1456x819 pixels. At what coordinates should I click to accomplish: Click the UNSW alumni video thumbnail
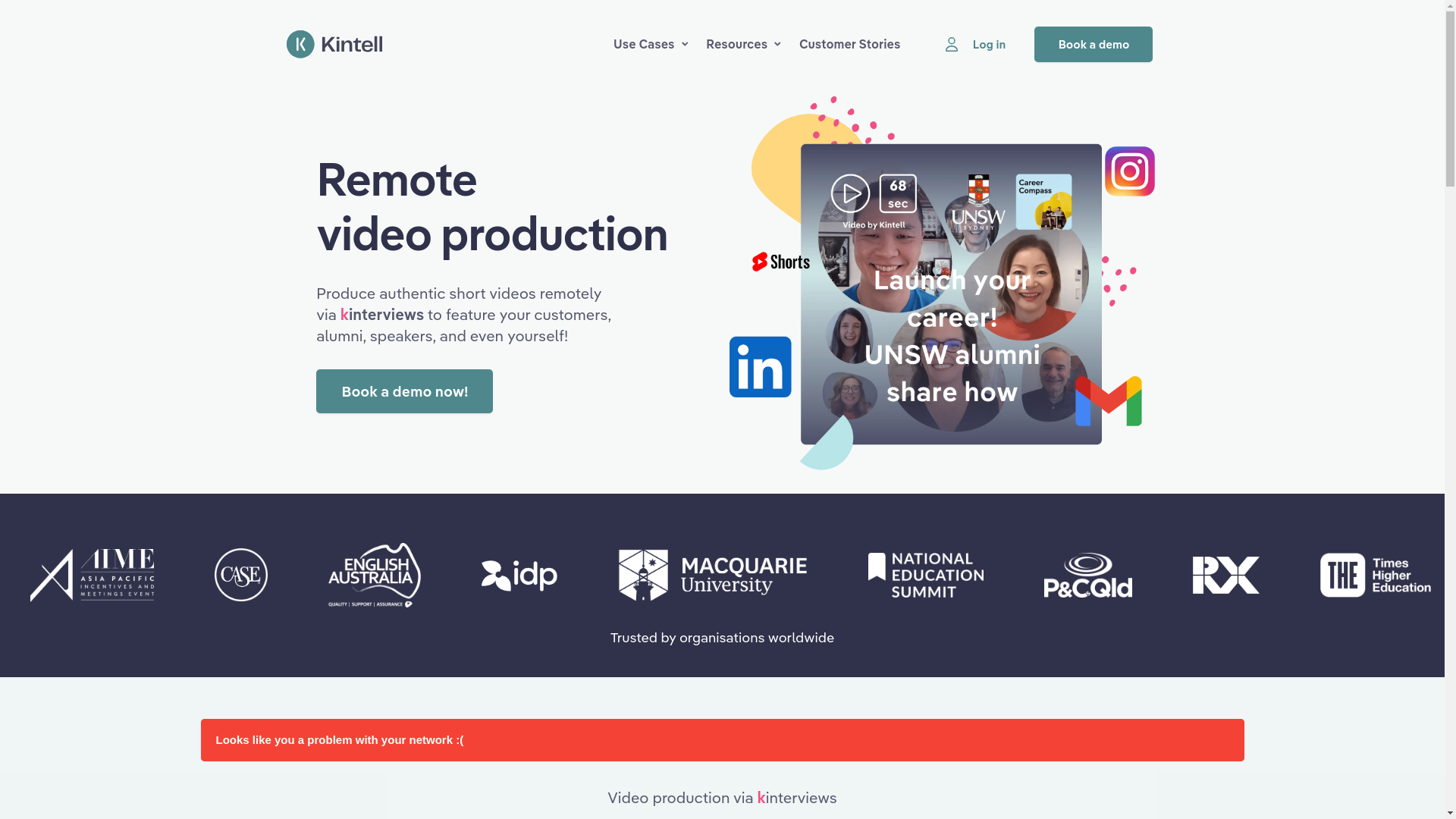951,334
